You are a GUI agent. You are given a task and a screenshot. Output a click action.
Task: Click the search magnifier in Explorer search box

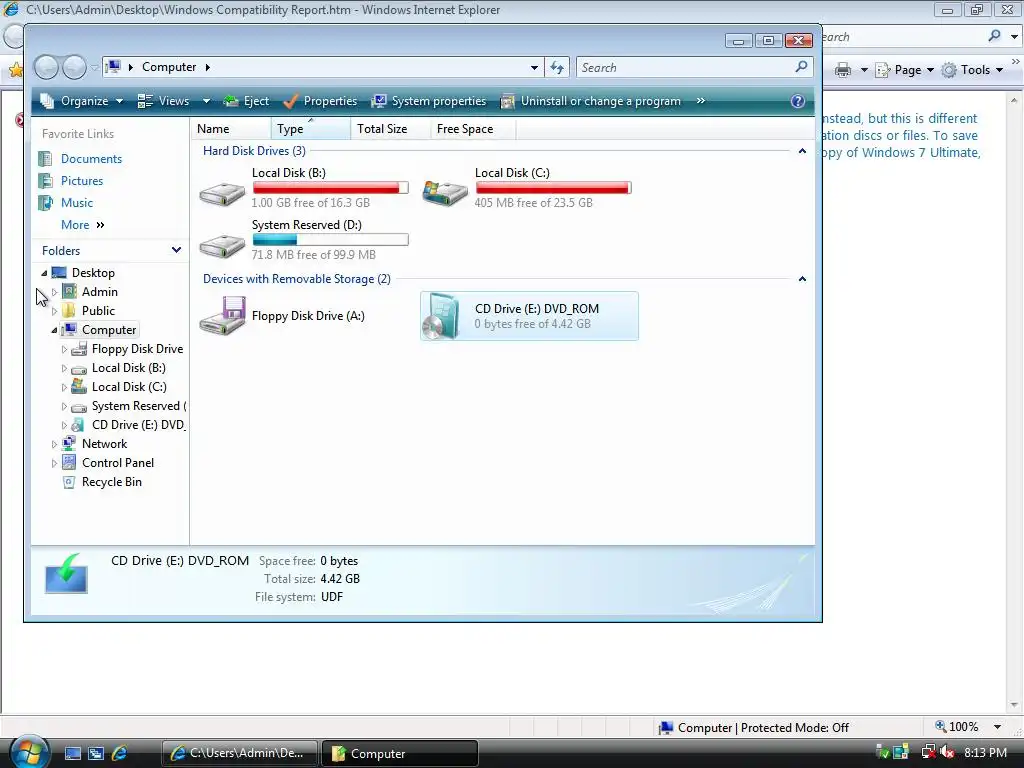(x=801, y=67)
